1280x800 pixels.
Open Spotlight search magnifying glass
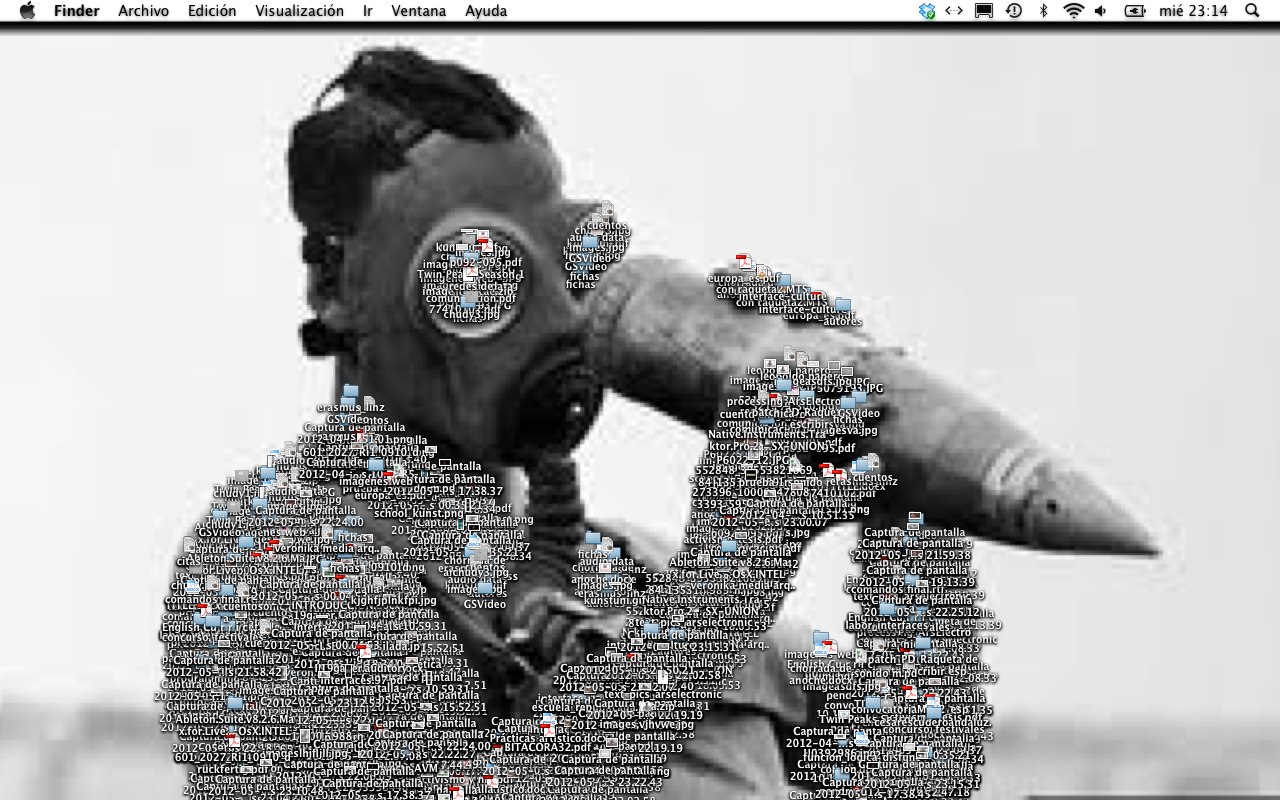(1252, 11)
